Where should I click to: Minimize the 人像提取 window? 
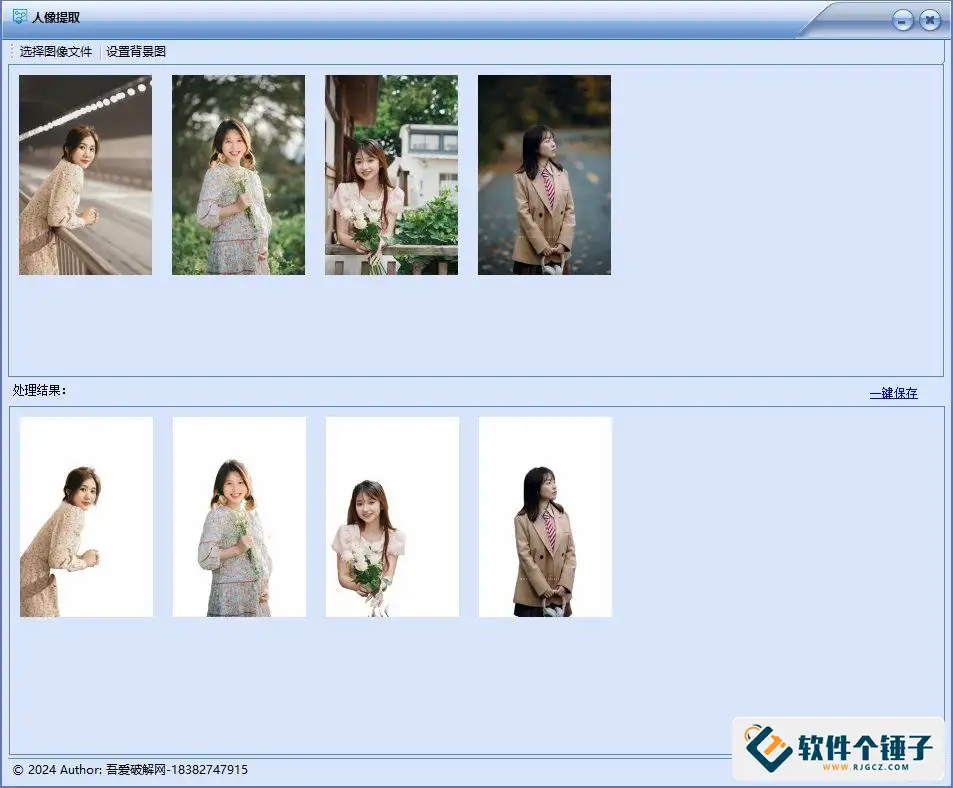click(x=903, y=21)
